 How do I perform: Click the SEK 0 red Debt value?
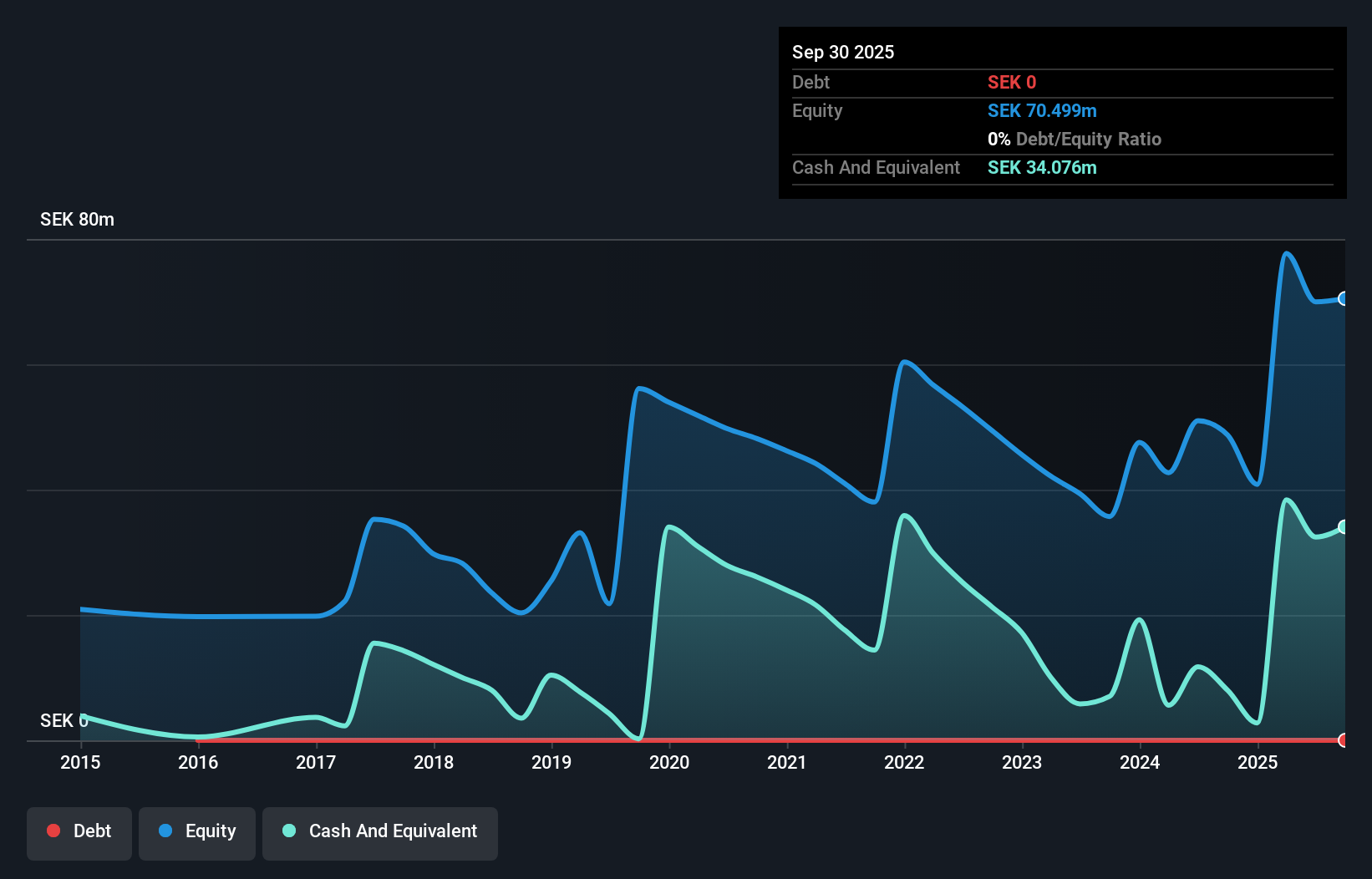point(1011,82)
